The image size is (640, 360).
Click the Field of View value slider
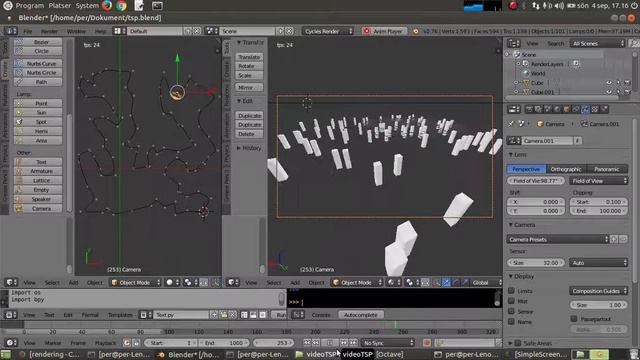(536, 181)
